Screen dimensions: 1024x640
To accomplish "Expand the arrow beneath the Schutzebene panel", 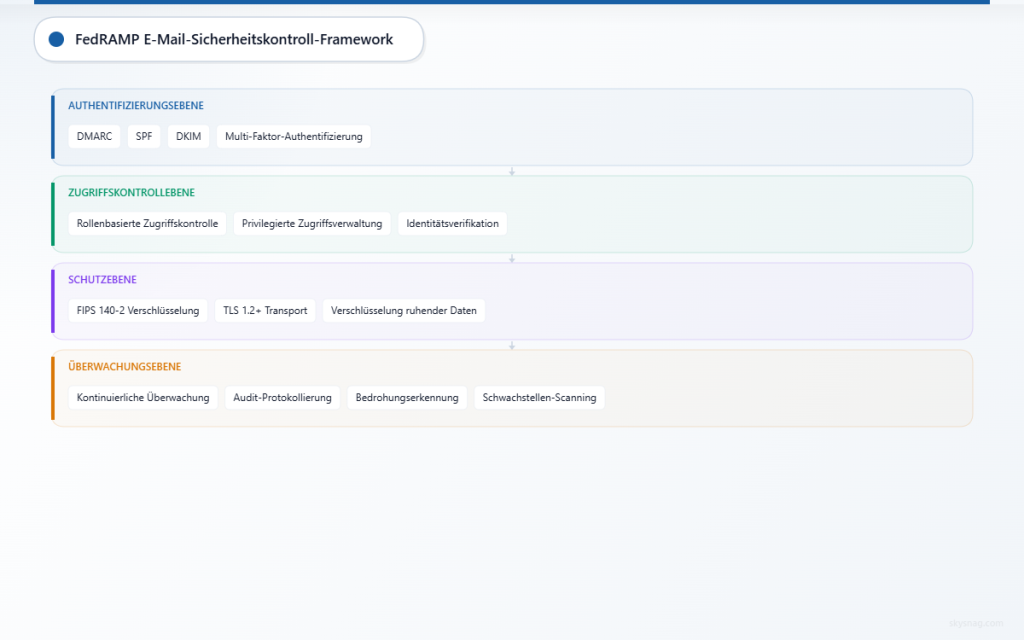I will (512, 344).
